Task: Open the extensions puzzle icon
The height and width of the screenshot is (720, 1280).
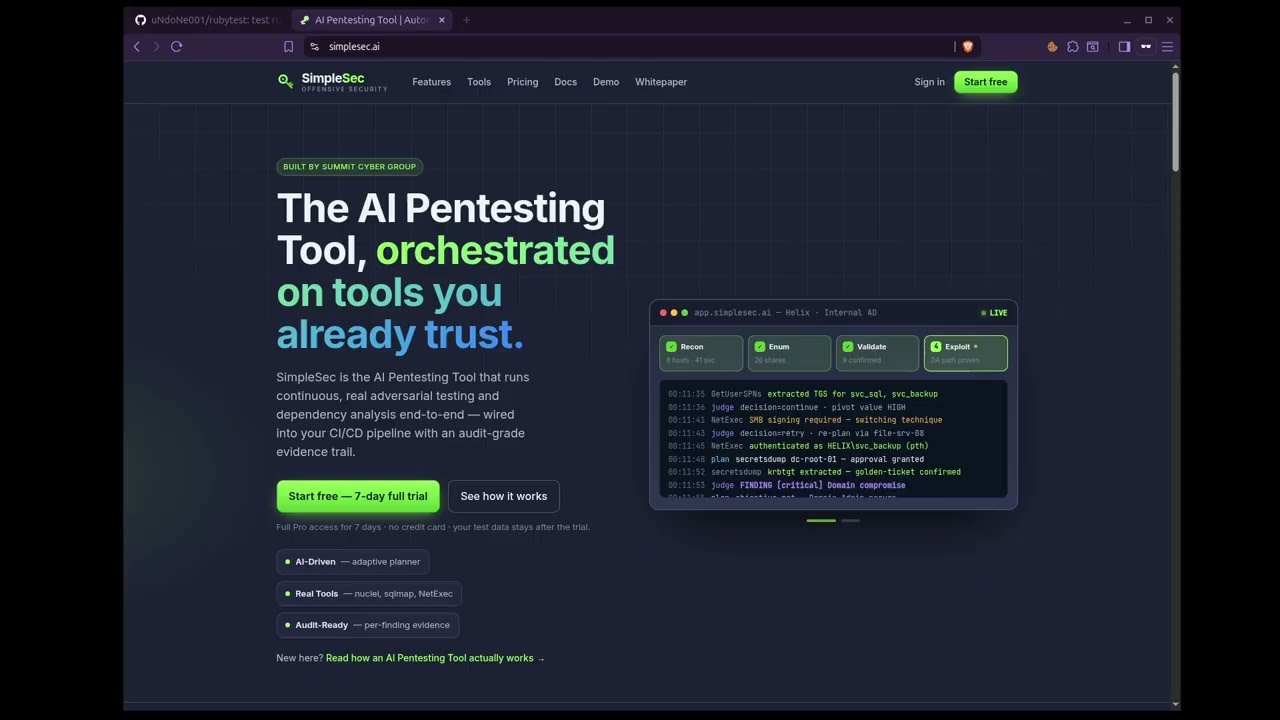Action: tap(1073, 46)
